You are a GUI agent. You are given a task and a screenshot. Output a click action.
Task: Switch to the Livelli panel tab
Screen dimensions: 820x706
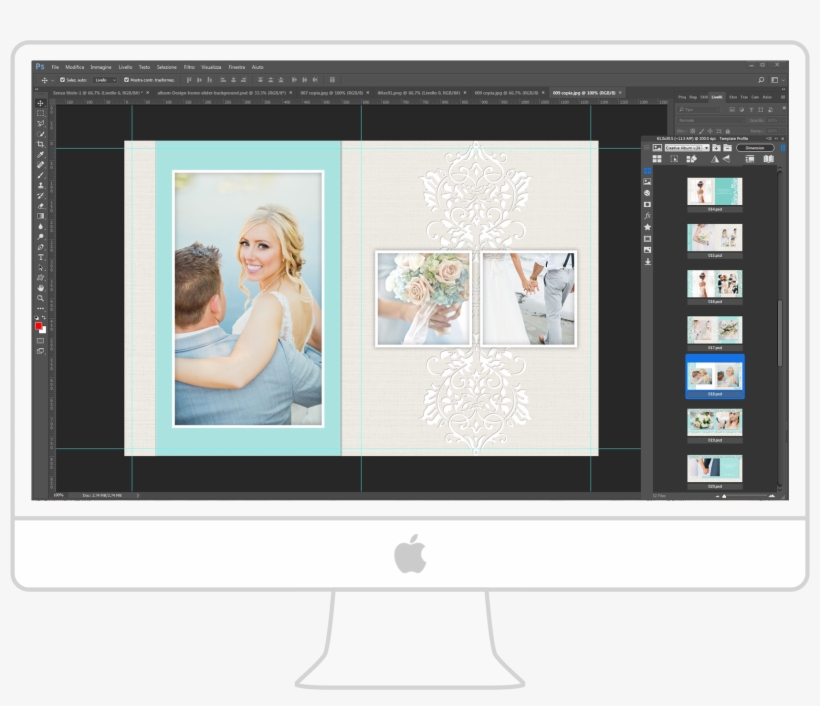click(718, 97)
